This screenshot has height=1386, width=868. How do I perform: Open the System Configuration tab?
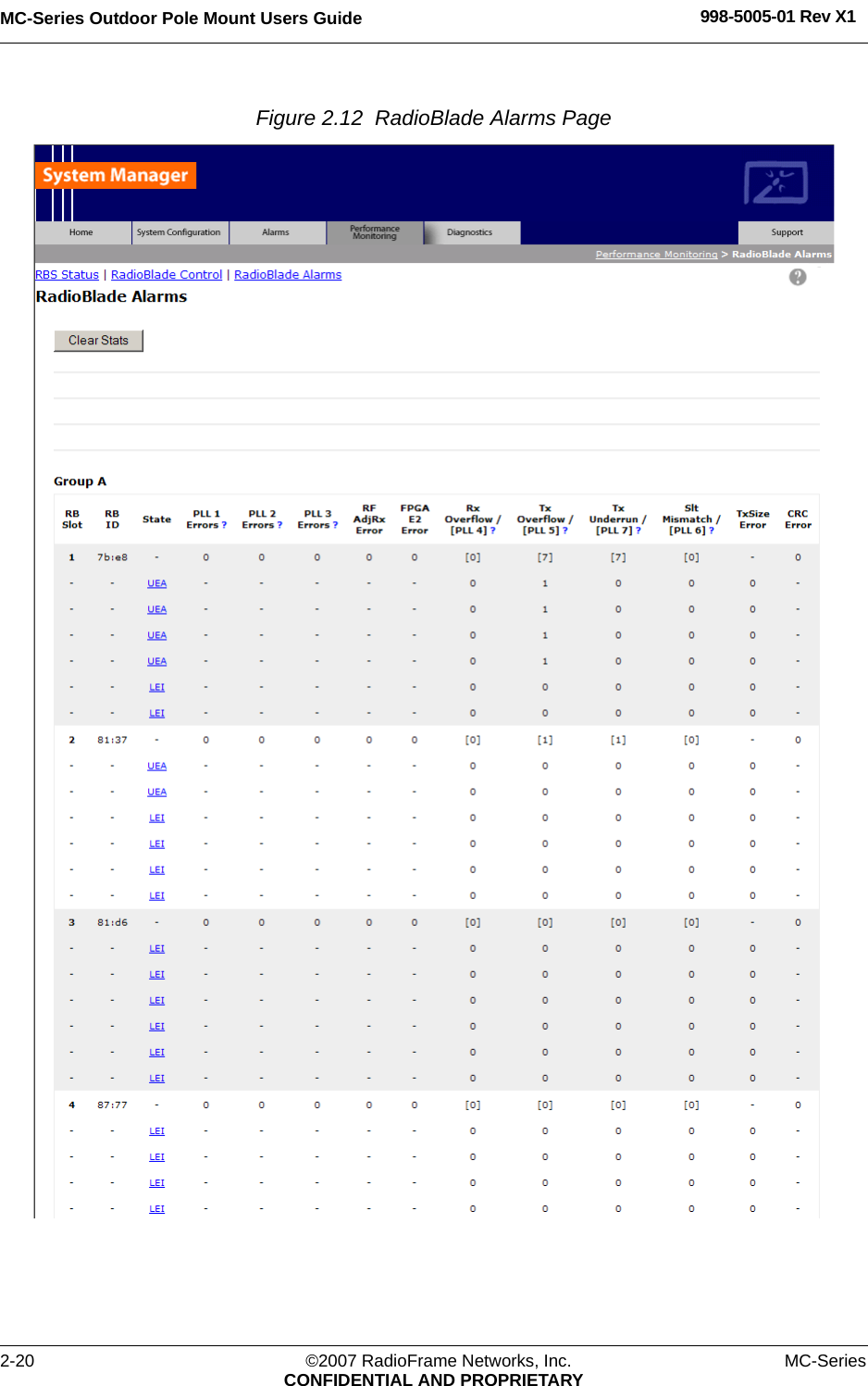click(x=179, y=232)
